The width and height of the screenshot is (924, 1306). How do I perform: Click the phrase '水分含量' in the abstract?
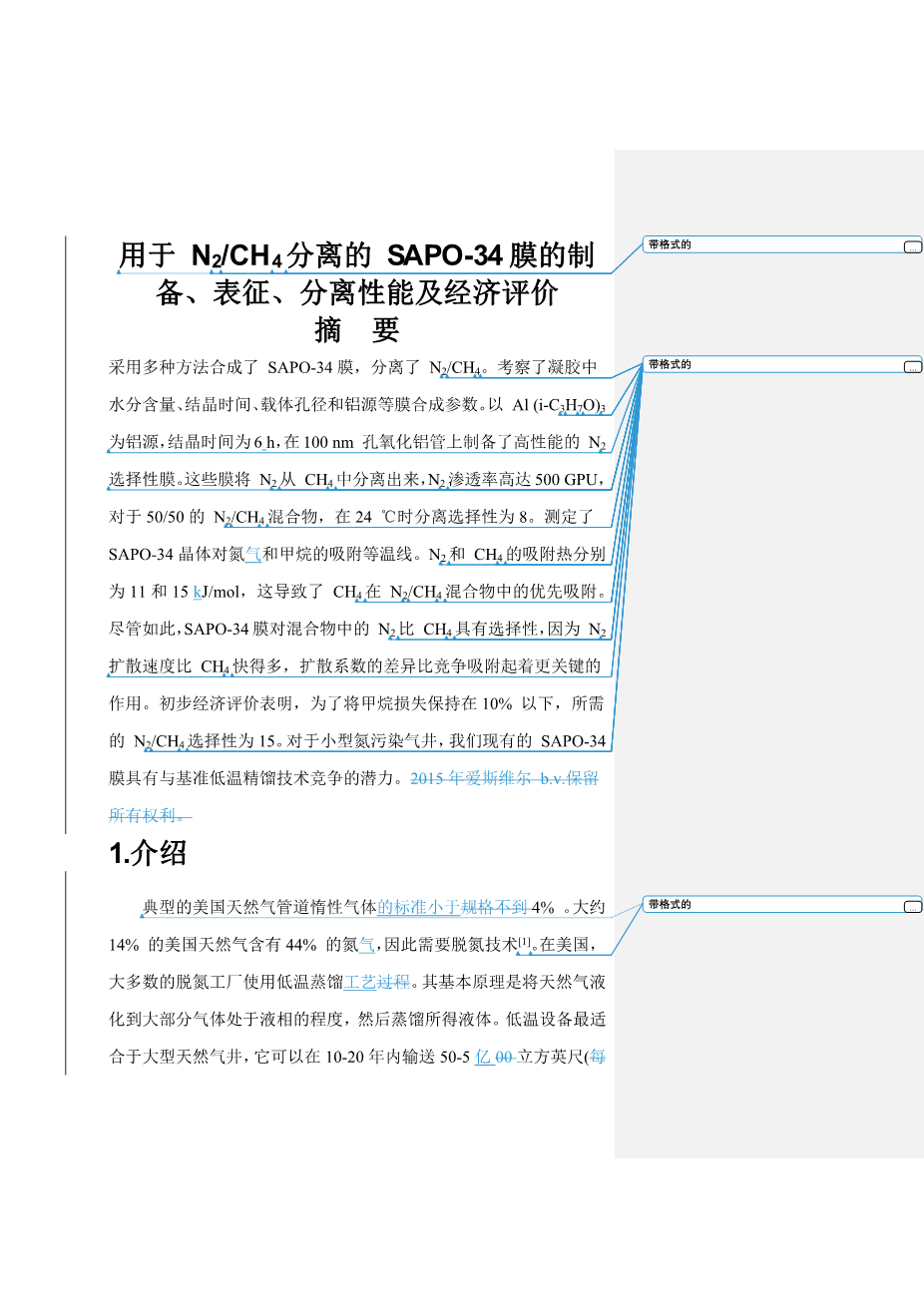coord(143,405)
